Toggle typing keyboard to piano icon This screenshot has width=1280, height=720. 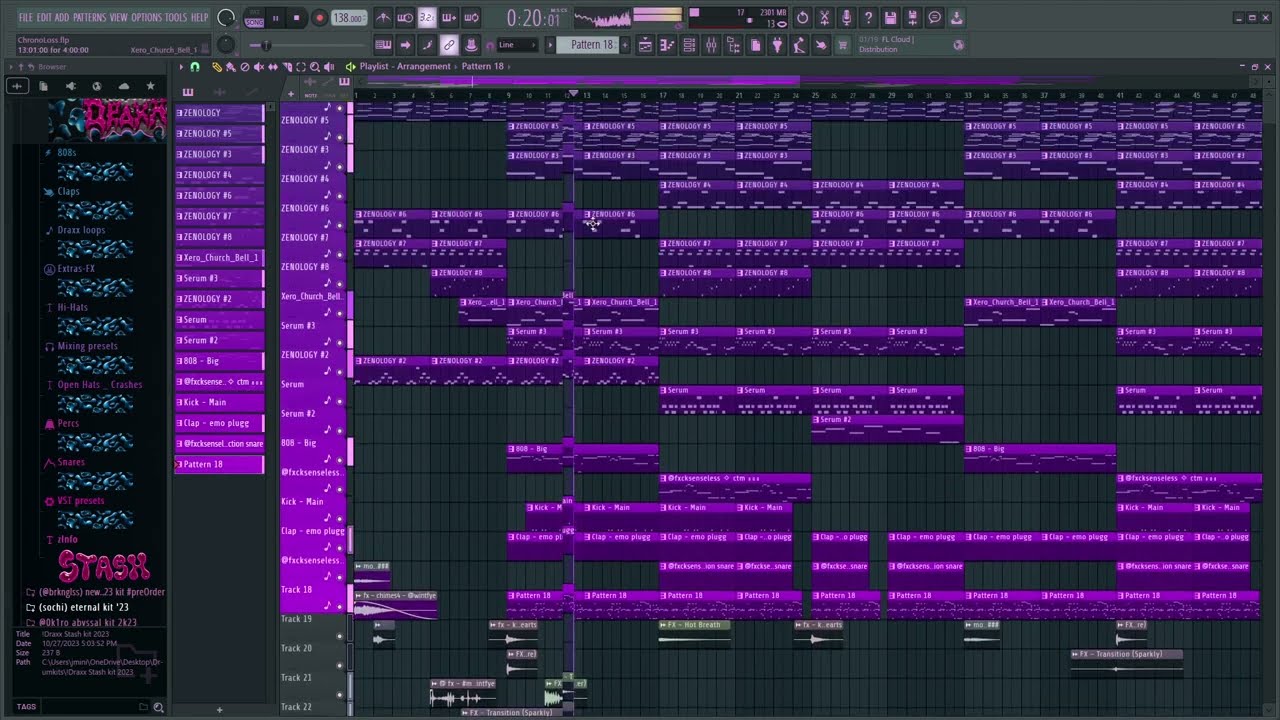coord(383,45)
